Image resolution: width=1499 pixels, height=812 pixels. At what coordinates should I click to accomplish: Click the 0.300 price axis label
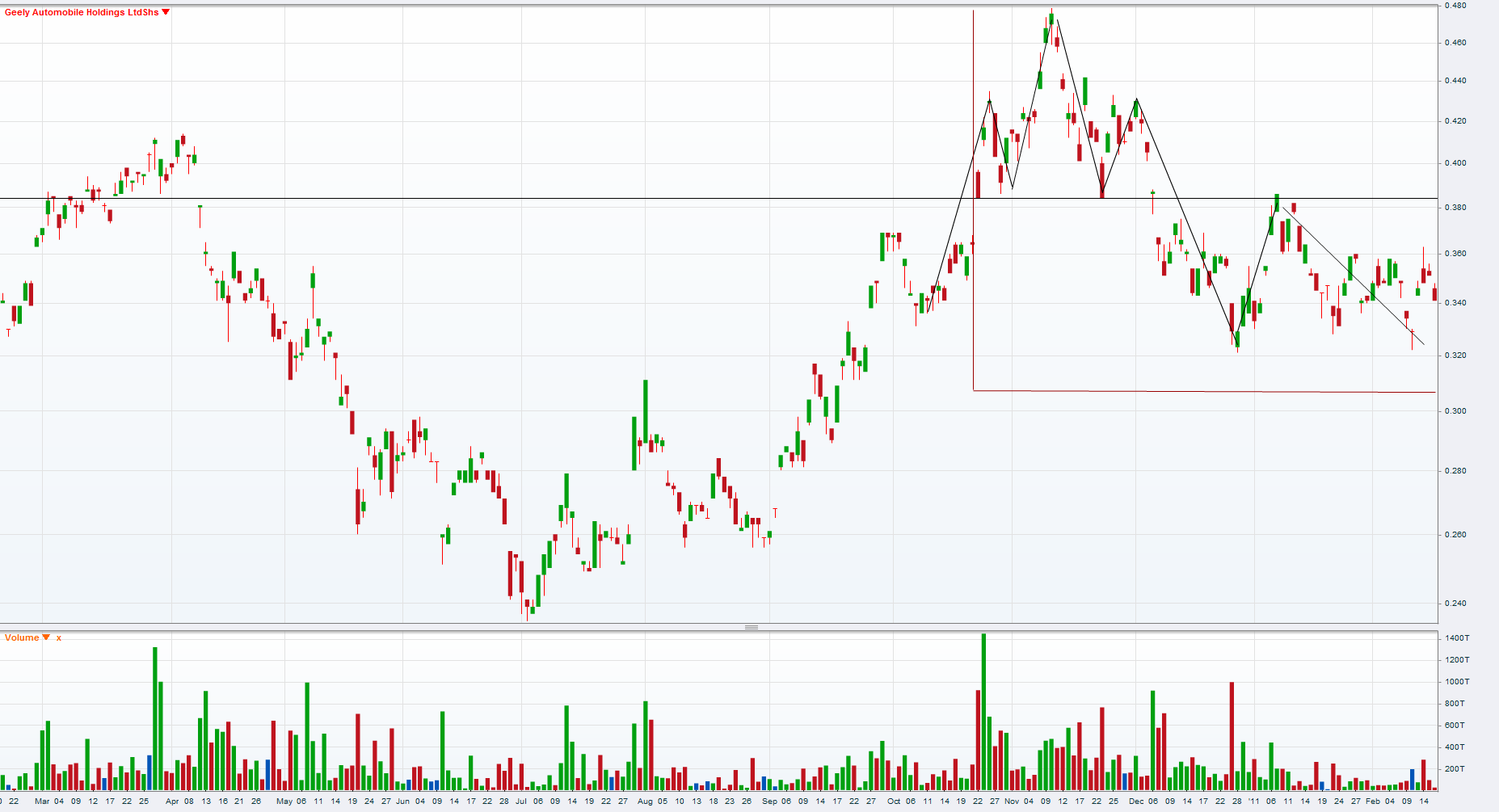1455,411
